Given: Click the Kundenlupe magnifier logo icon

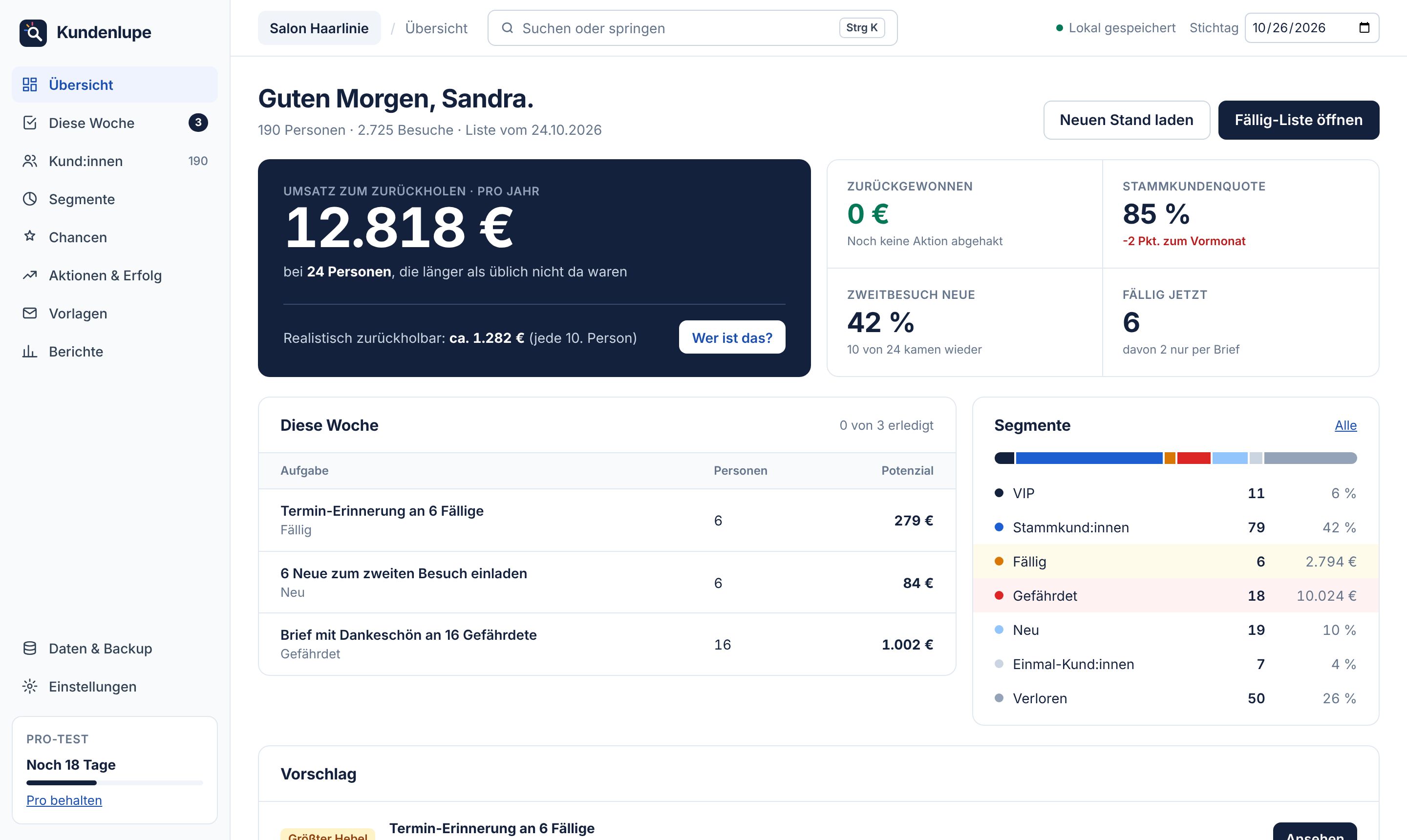Looking at the screenshot, I should pyautogui.click(x=33, y=33).
